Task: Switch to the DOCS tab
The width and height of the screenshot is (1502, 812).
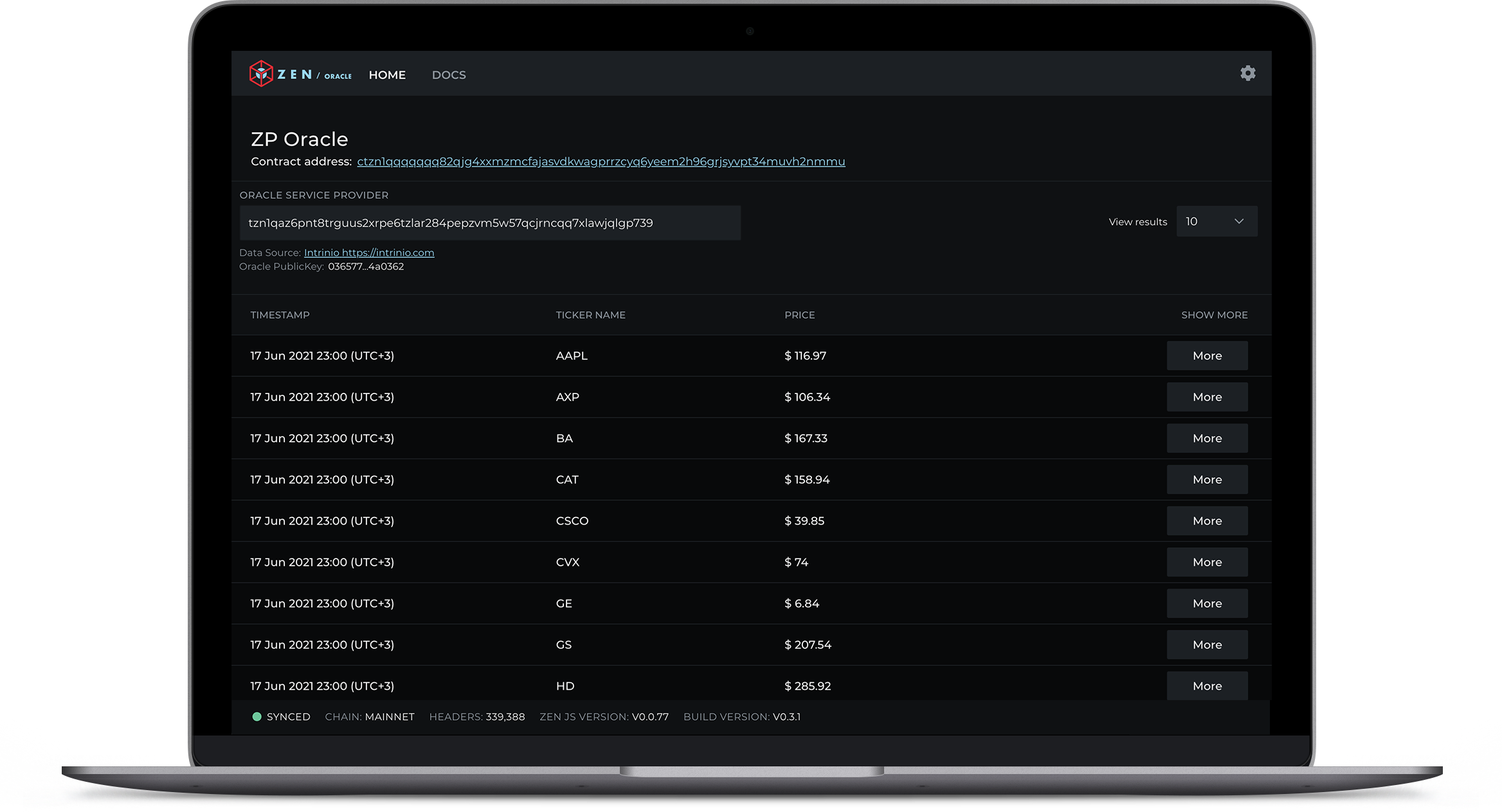Action: coord(448,75)
